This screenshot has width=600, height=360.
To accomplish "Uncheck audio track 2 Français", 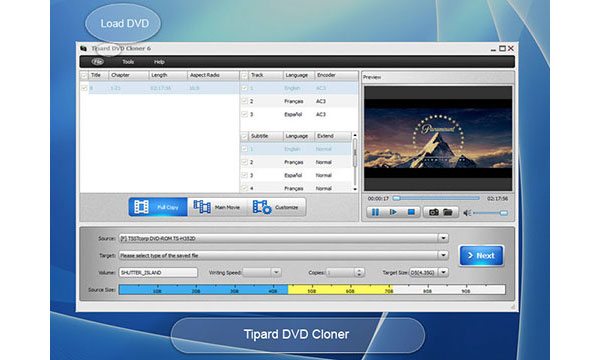I will (244, 101).
